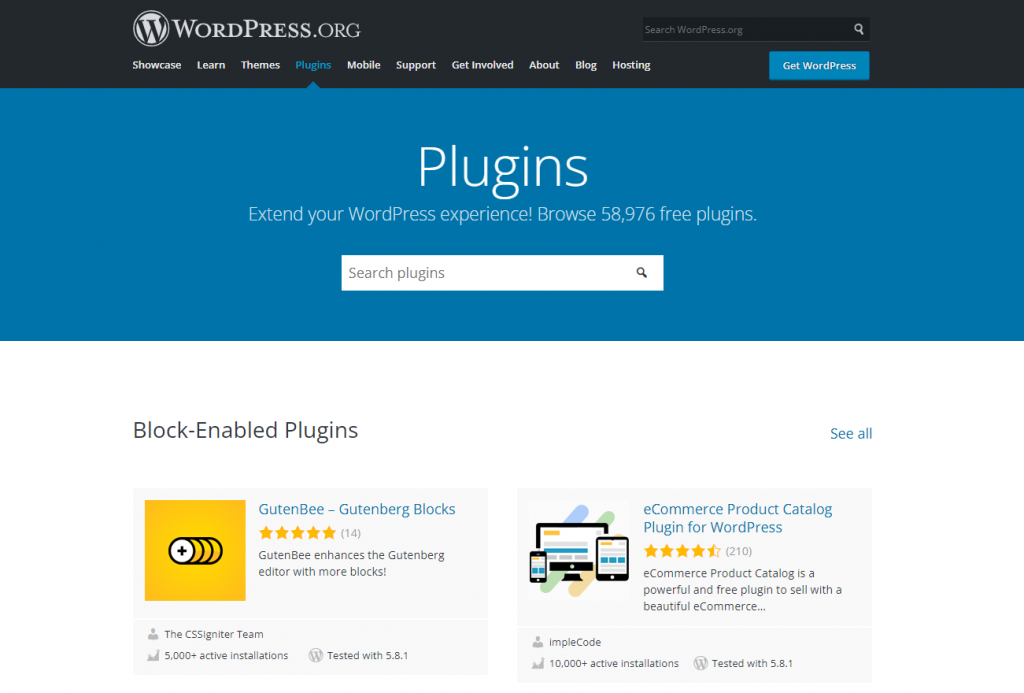Click the WordPress.org logo
This screenshot has width=1024, height=693.
point(245,28)
